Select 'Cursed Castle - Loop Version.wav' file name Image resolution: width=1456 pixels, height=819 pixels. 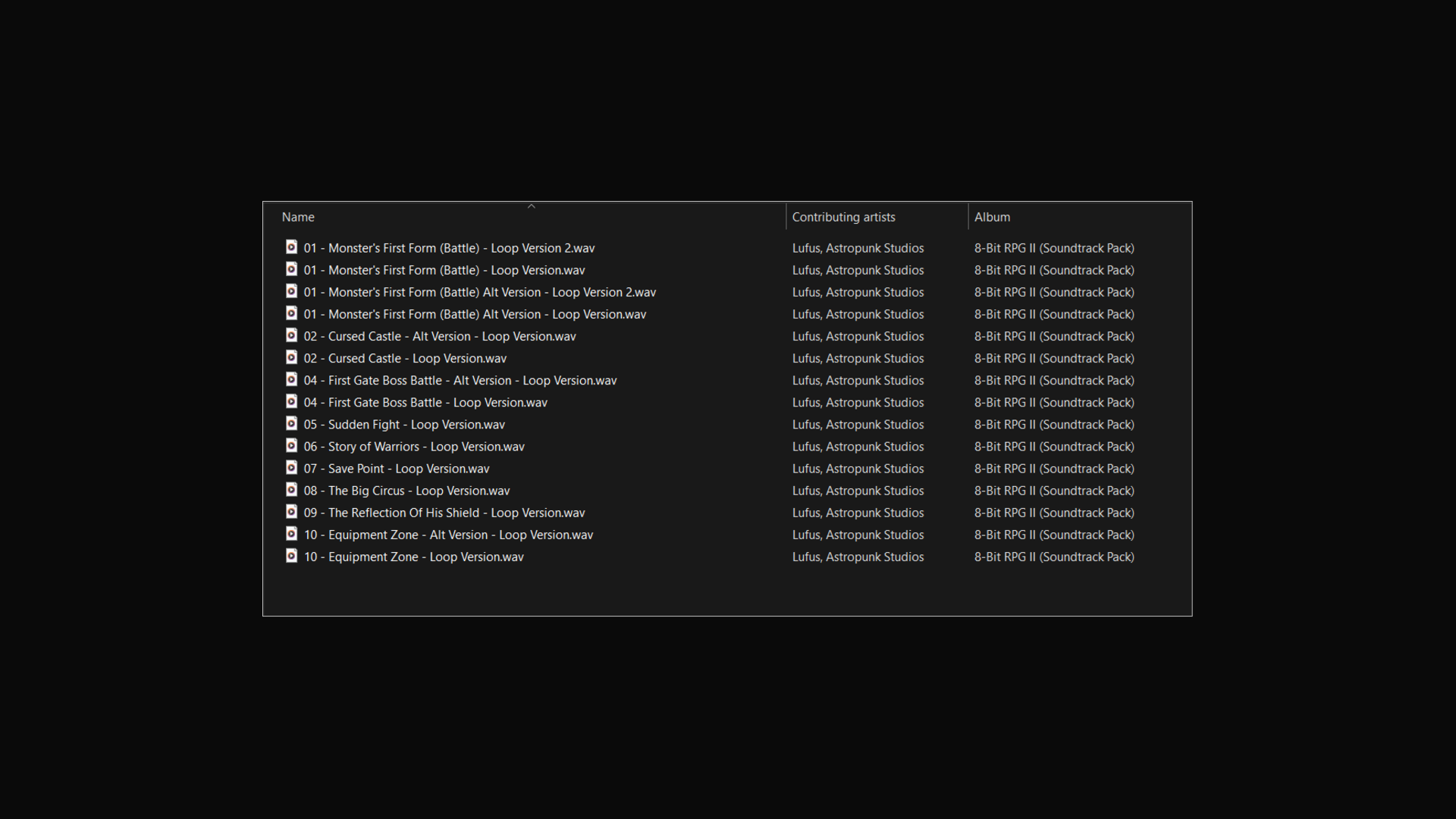405,359
